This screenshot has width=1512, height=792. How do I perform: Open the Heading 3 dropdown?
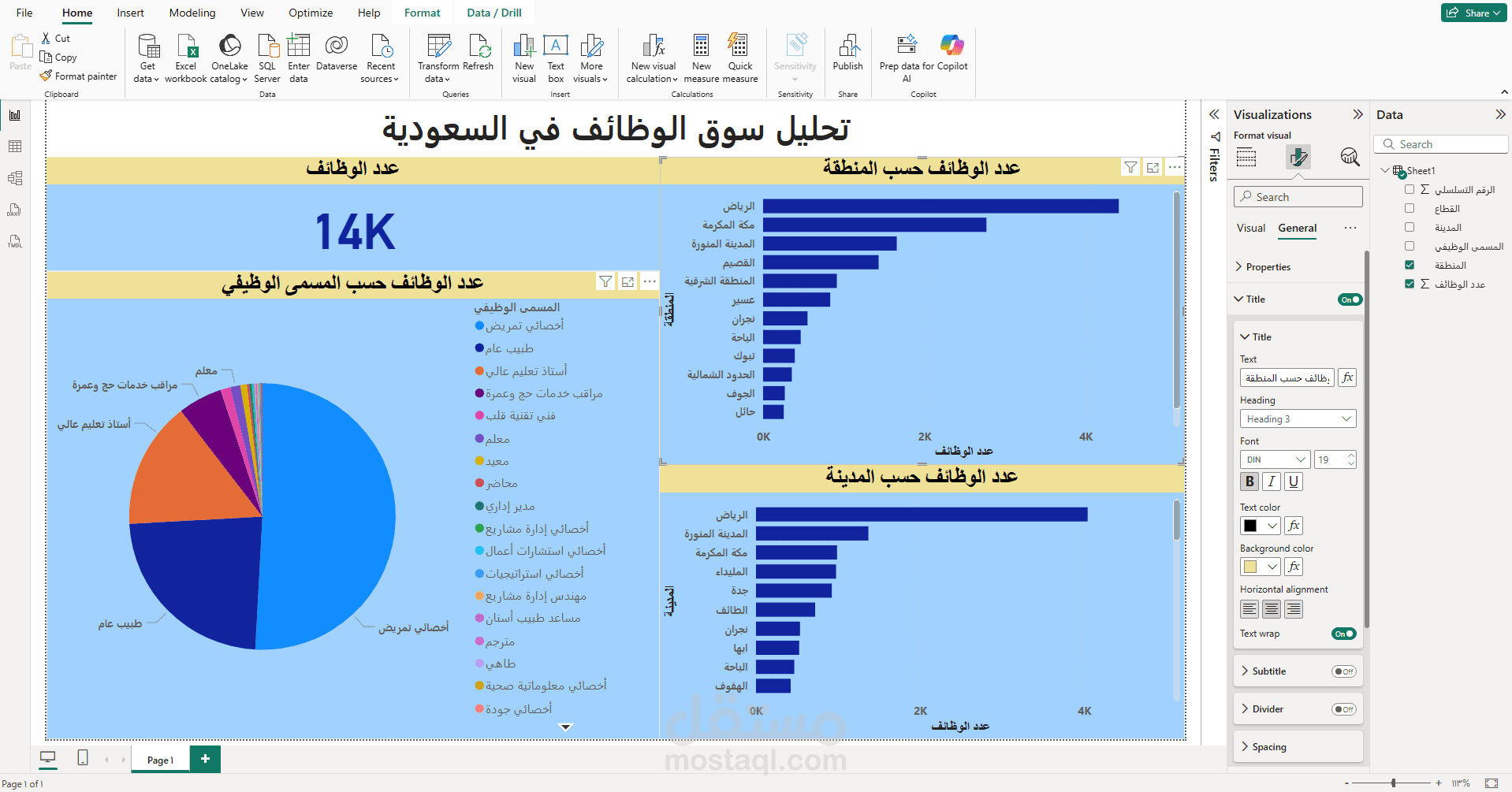click(1298, 418)
